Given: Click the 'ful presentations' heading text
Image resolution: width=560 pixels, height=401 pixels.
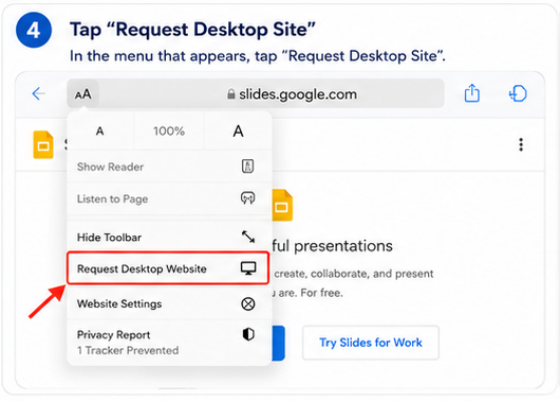Looking at the screenshot, I should pyautogui.click(x=332, y=246).
